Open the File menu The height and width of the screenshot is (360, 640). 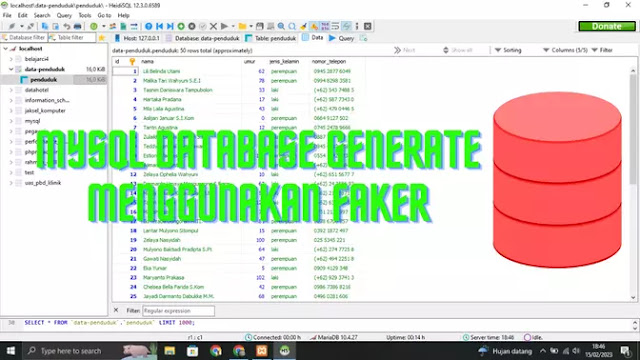click(x=7, y=15)
